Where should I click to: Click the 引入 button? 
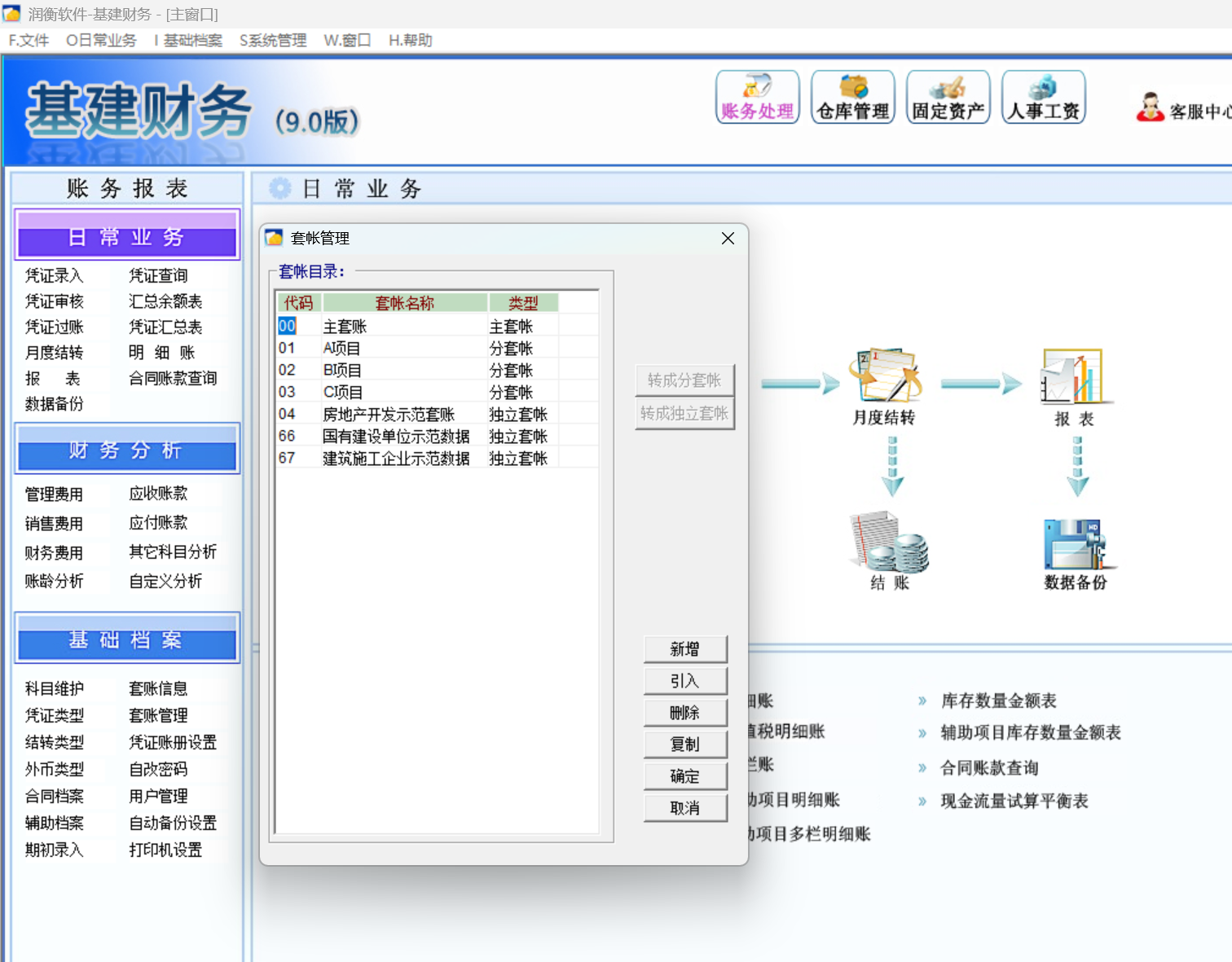pos(685,681)
